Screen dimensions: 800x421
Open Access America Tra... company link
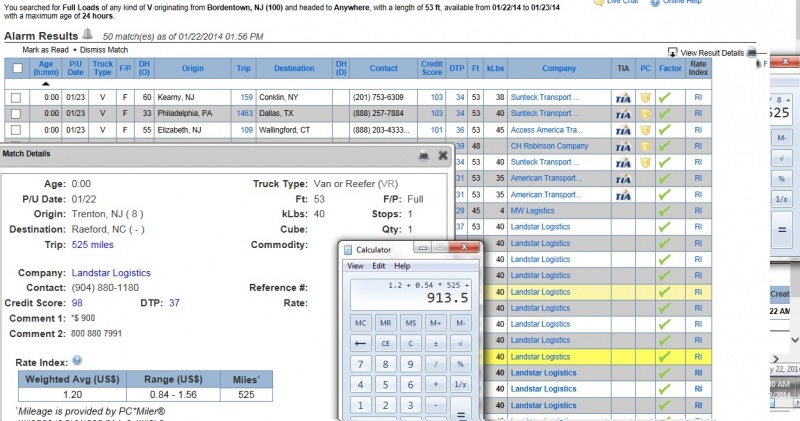[546, 130]
